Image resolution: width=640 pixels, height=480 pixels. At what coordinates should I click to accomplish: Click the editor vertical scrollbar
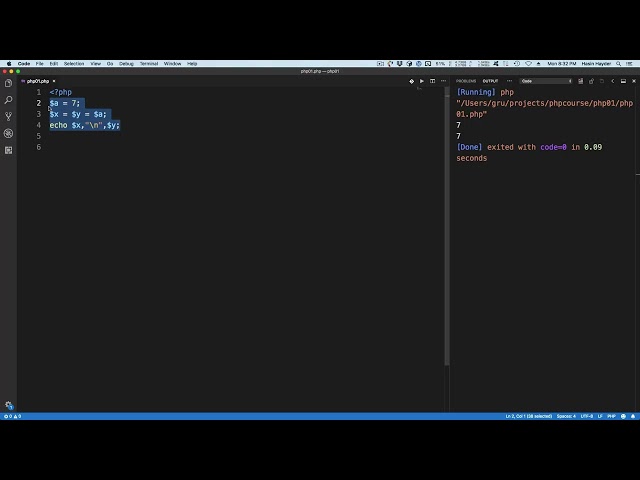coord(447,227)
